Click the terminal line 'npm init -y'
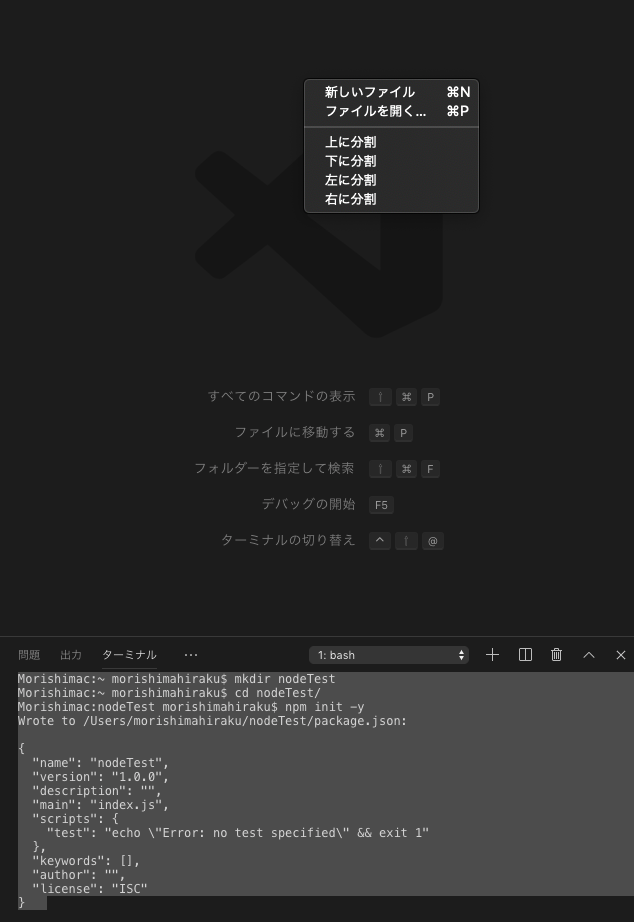The width and height of the screenshot is (634, 922). (191, 707)
